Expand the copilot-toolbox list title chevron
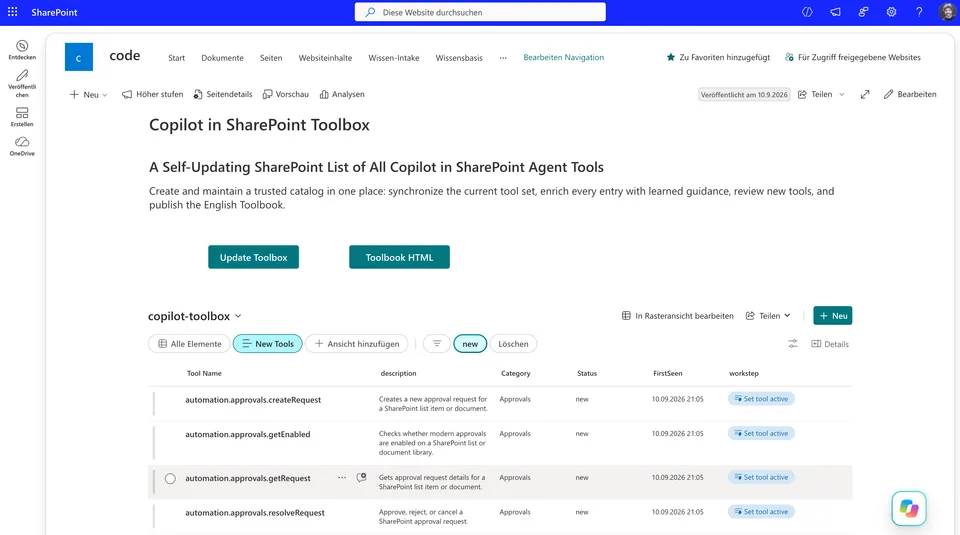This screenshot has width=960, height=535. point(238,316)
